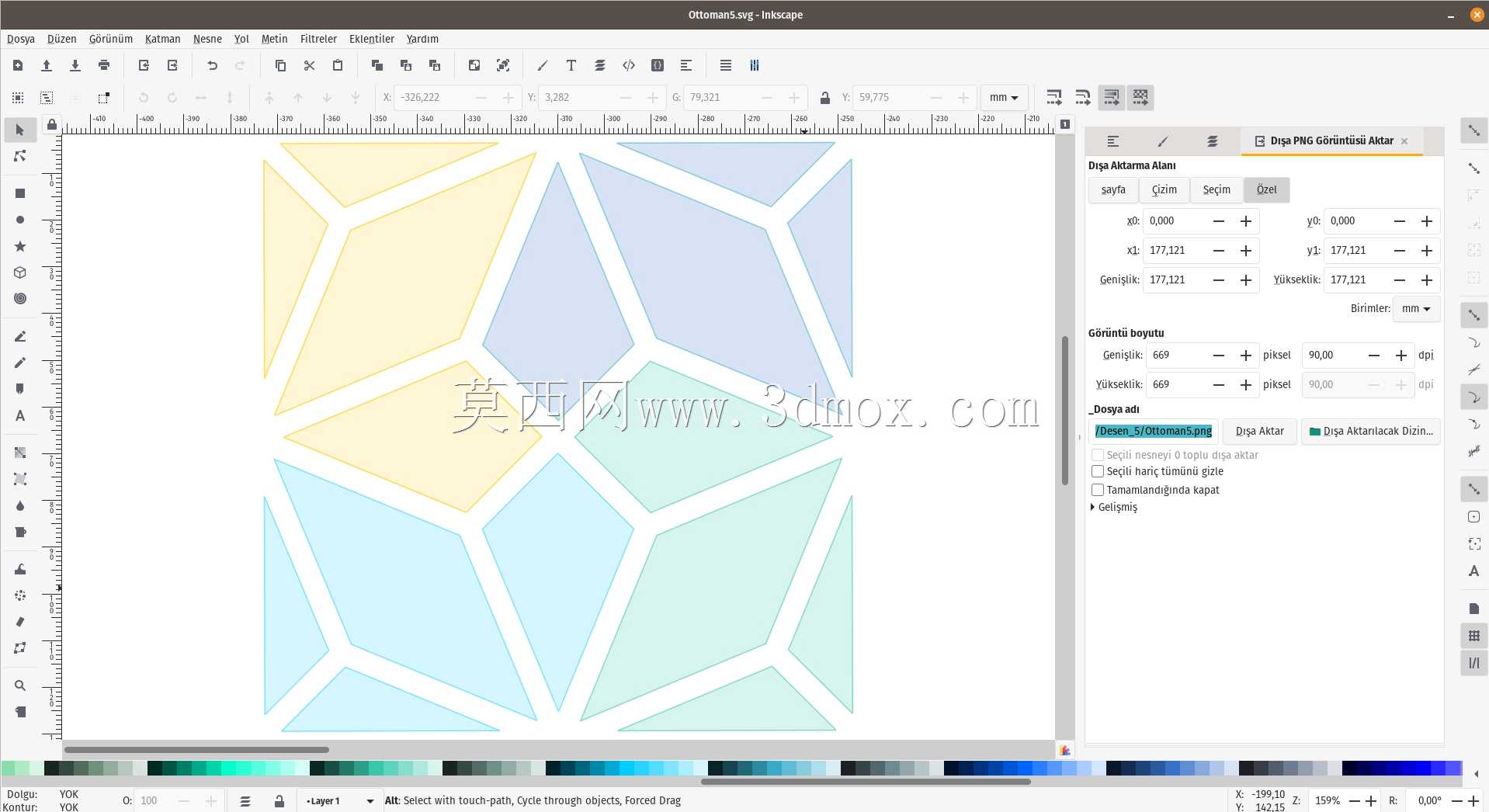1489x812 pixels.
Task: Expand the Gelişmiş section
Action: [1114, 507]
